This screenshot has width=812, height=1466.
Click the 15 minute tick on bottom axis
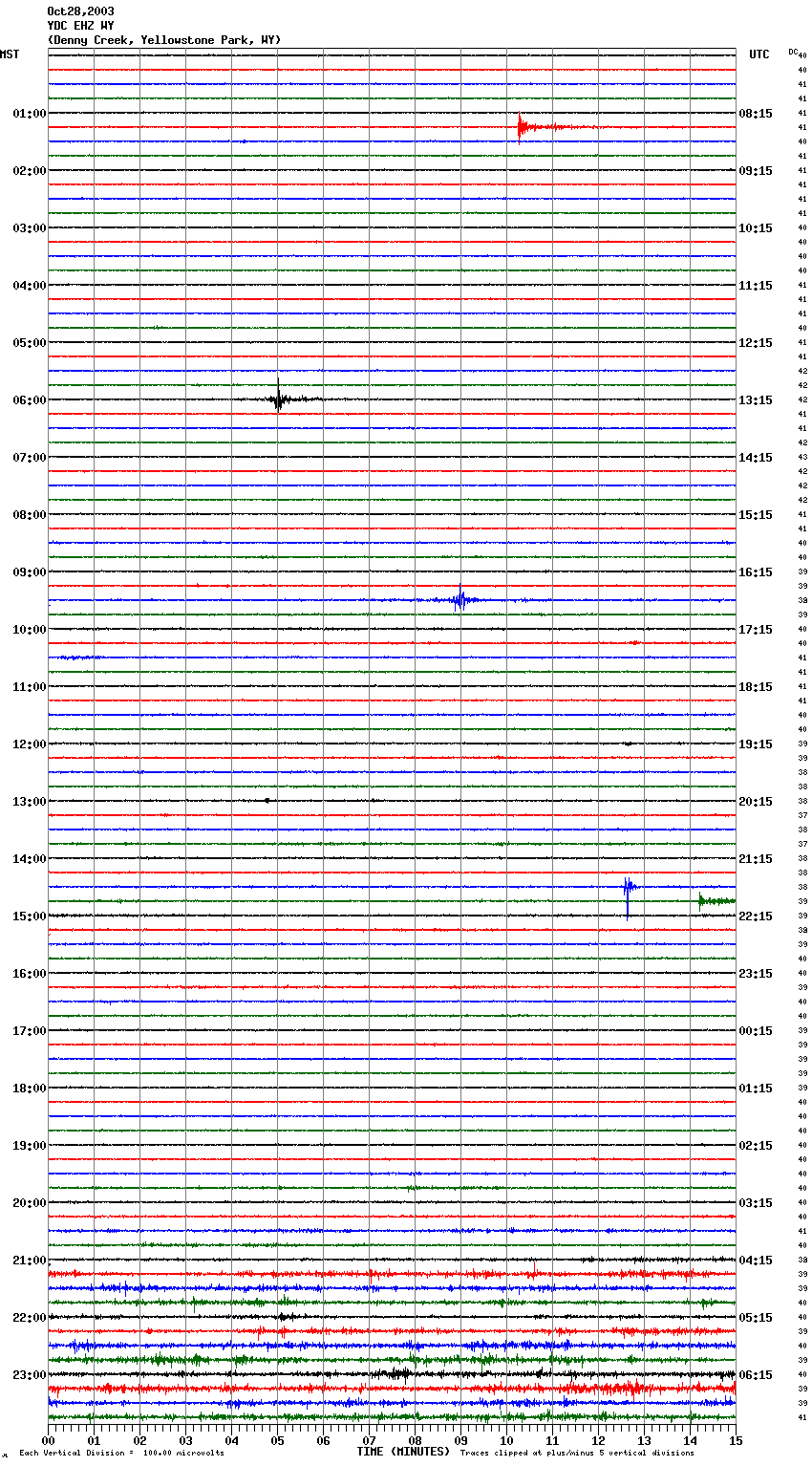tap(736, 1441)
